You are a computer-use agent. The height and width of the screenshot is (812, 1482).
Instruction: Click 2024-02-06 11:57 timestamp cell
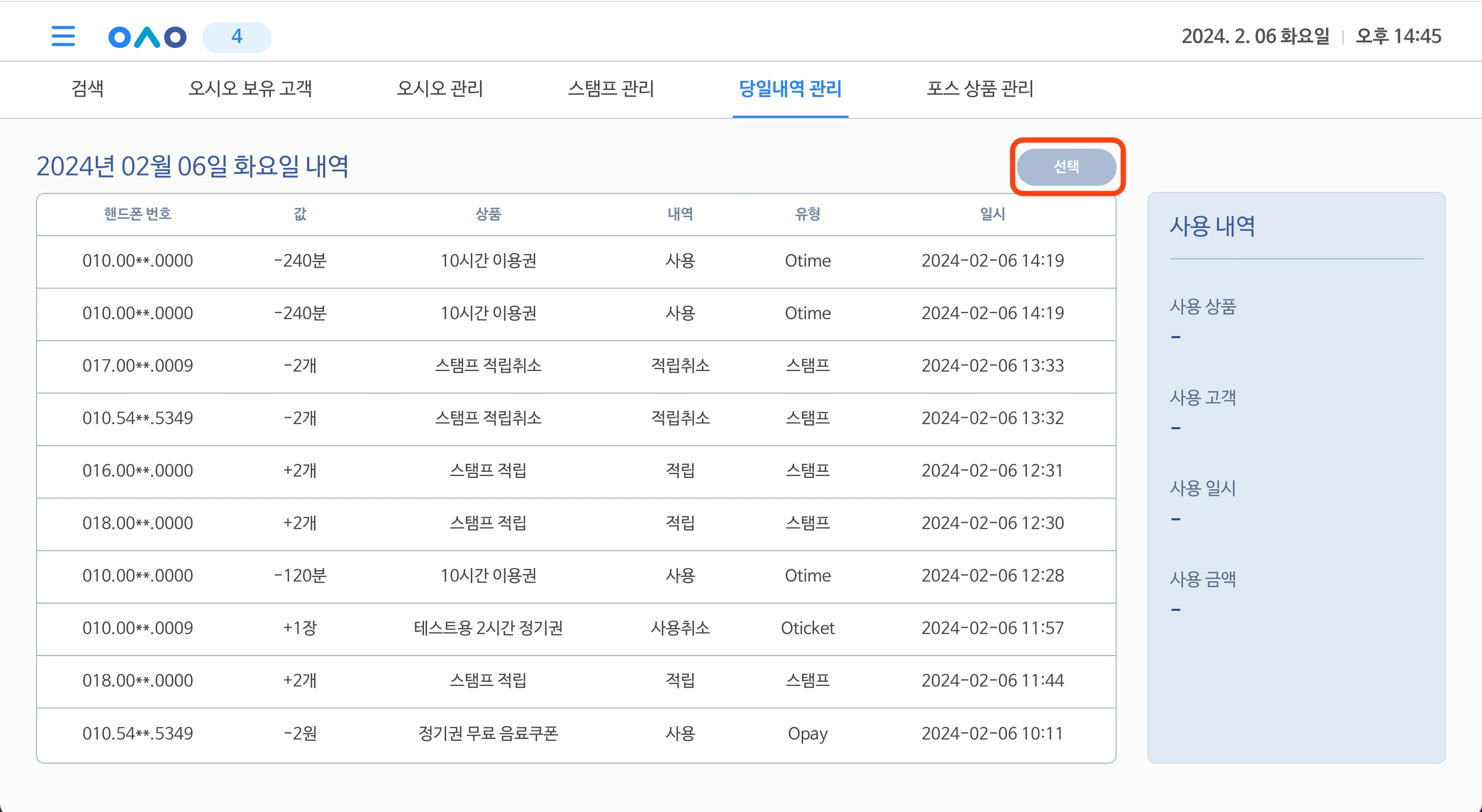tap(993, 628)
